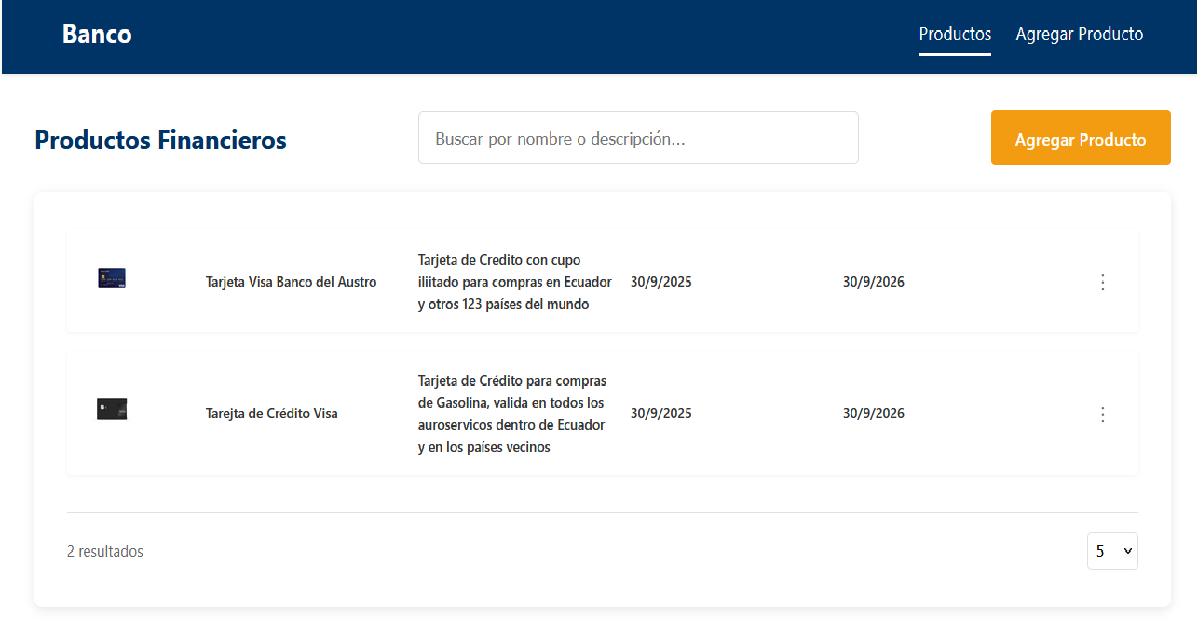This screenshot has height=624, width=1197.
Task: Click the Banco logo in header
Action: pos(96,34)
